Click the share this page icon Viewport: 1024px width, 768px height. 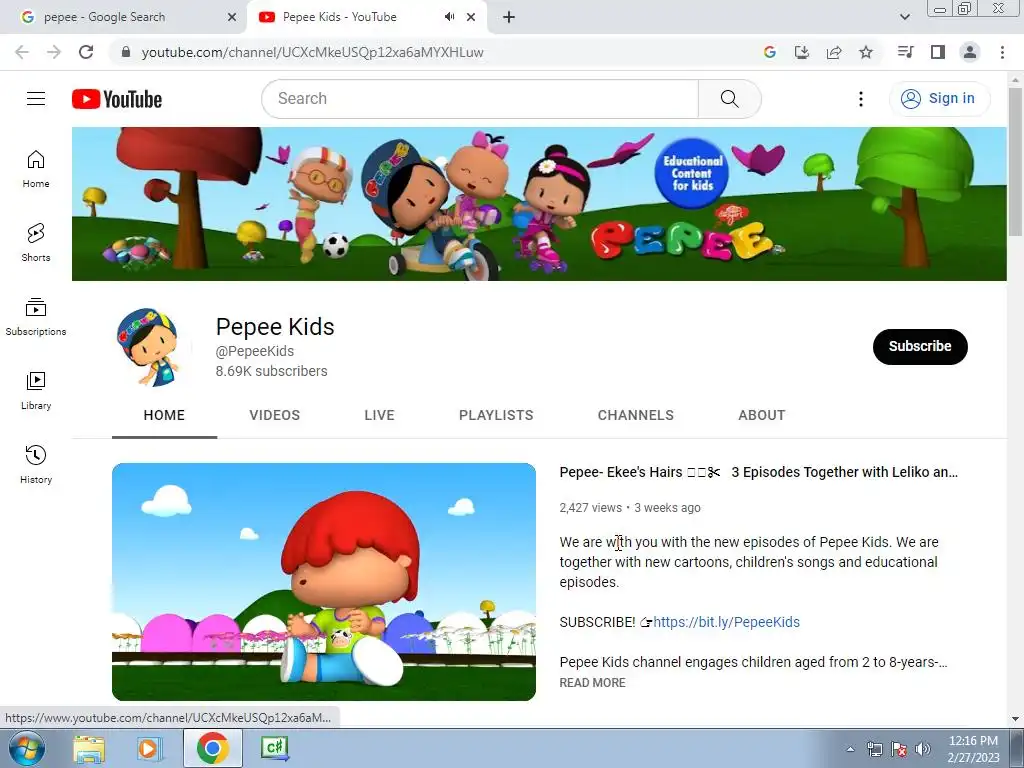834,52
